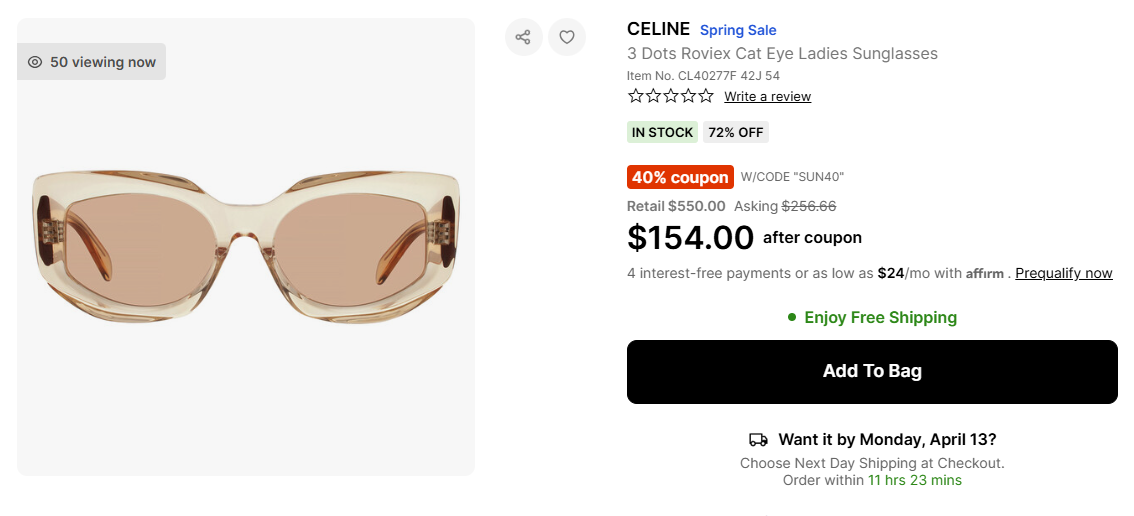Viewport: 1134px width, 516px height.
Task: Add sunglasses to wishlist with heart icon
Action: [x=567, y=37]
